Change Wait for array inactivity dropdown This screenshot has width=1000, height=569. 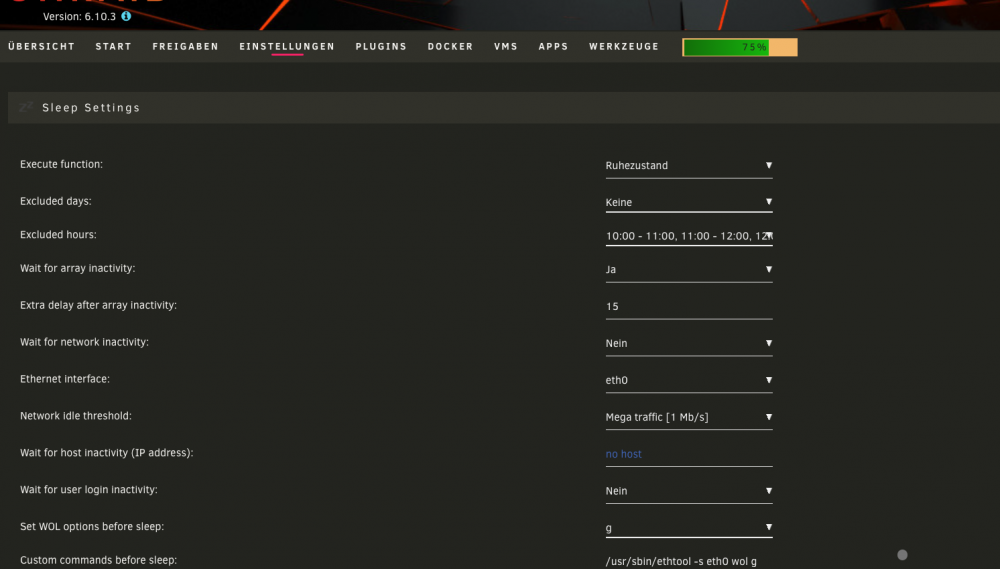pos(689,270)
